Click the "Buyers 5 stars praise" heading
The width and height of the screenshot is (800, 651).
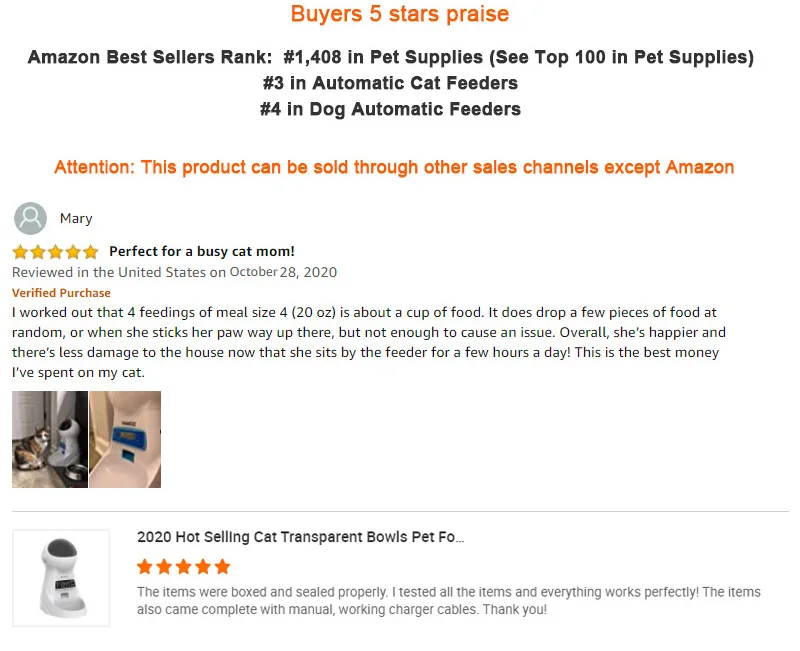point(399,14)
